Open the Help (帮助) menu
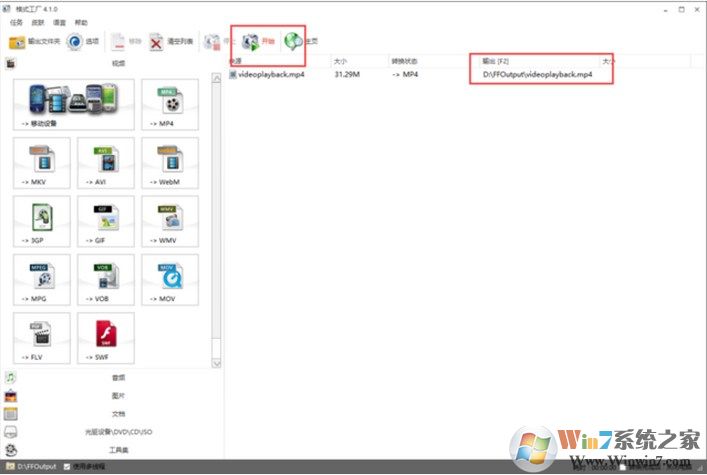 [81, 23]
